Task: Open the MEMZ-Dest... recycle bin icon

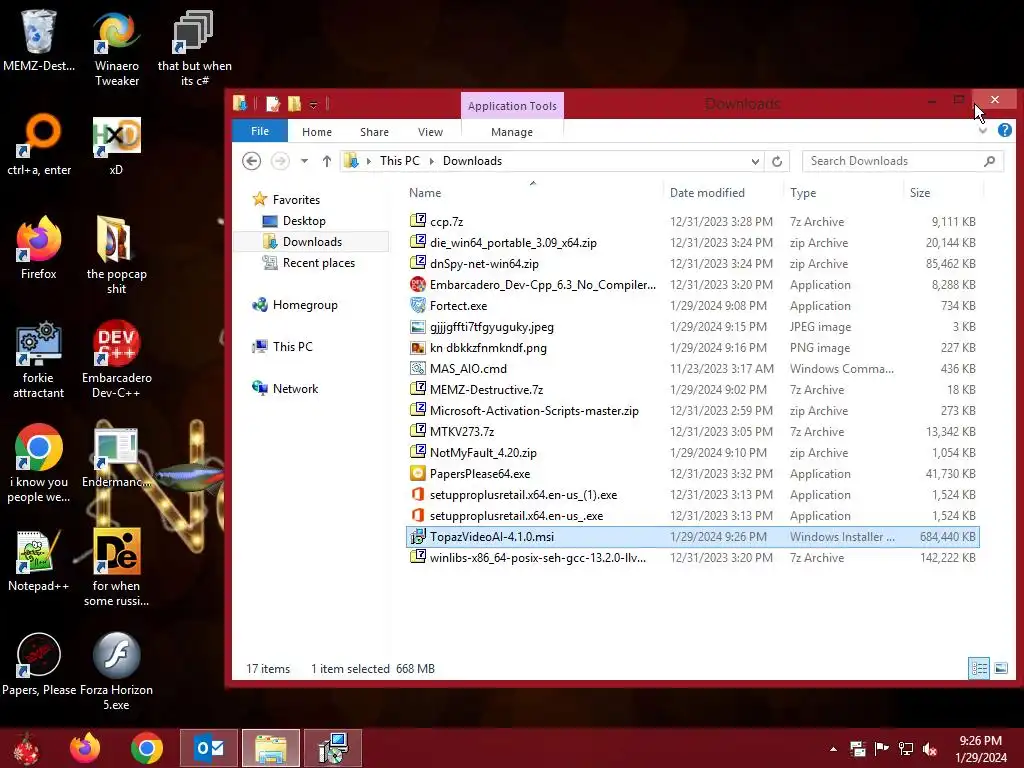Action: 39,40
